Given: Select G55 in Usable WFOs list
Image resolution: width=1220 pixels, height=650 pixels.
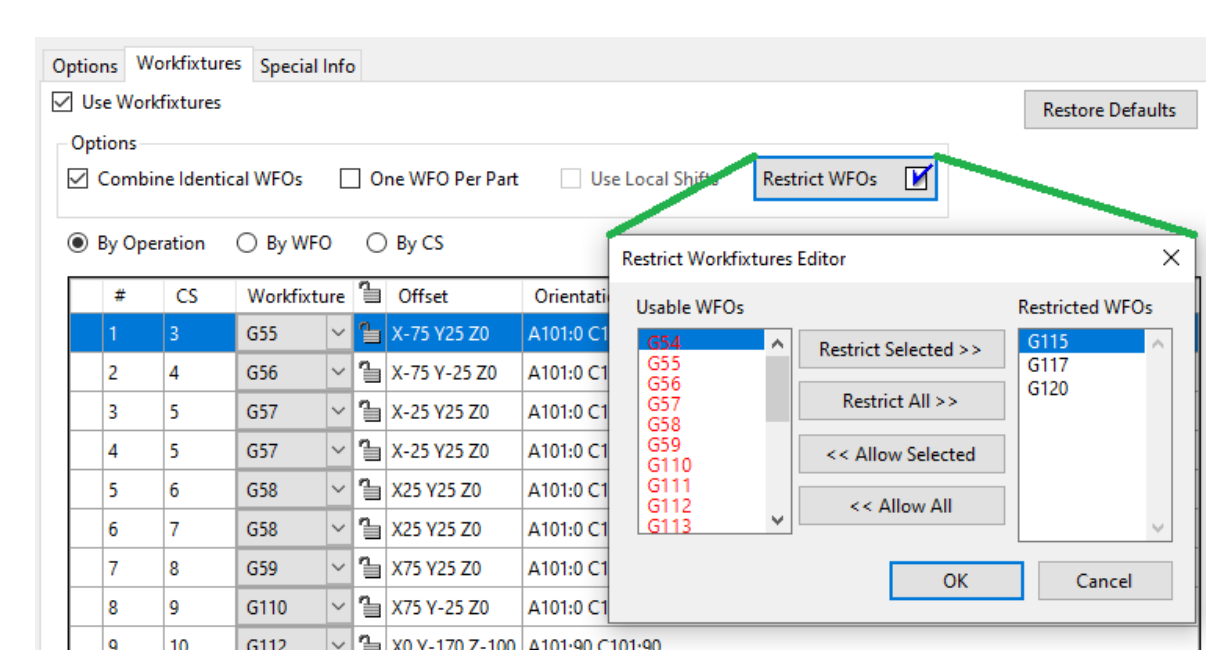Looking at the screenshot, I should coord(702,363).
